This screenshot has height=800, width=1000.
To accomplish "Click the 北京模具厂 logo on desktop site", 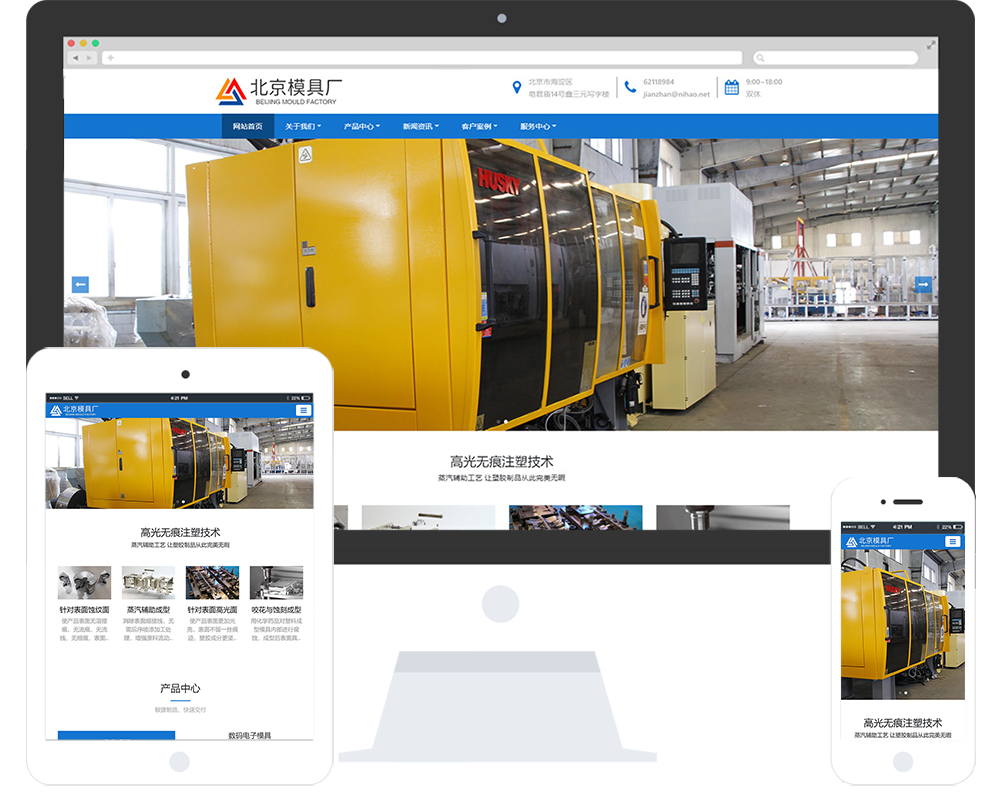I will click(279, 91).
